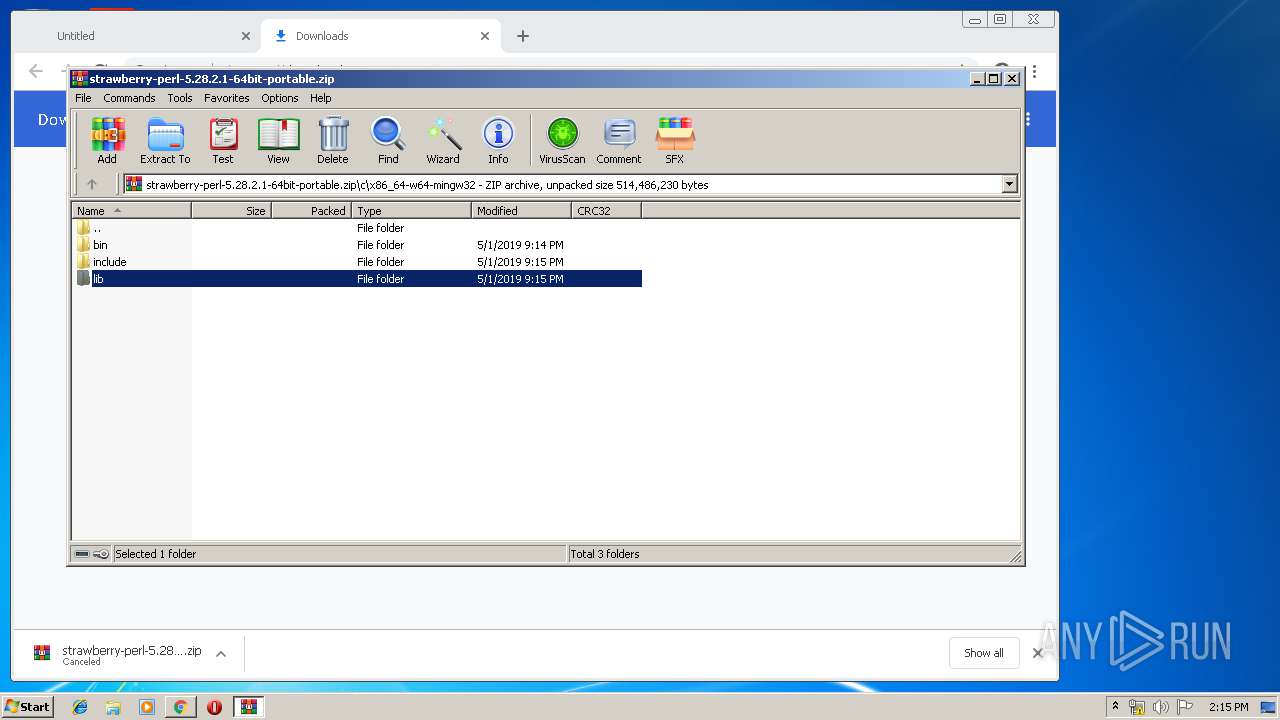Click Chrome back navigation arrow
Viewport: 1280px width, 720px height.
coord(36,71)
